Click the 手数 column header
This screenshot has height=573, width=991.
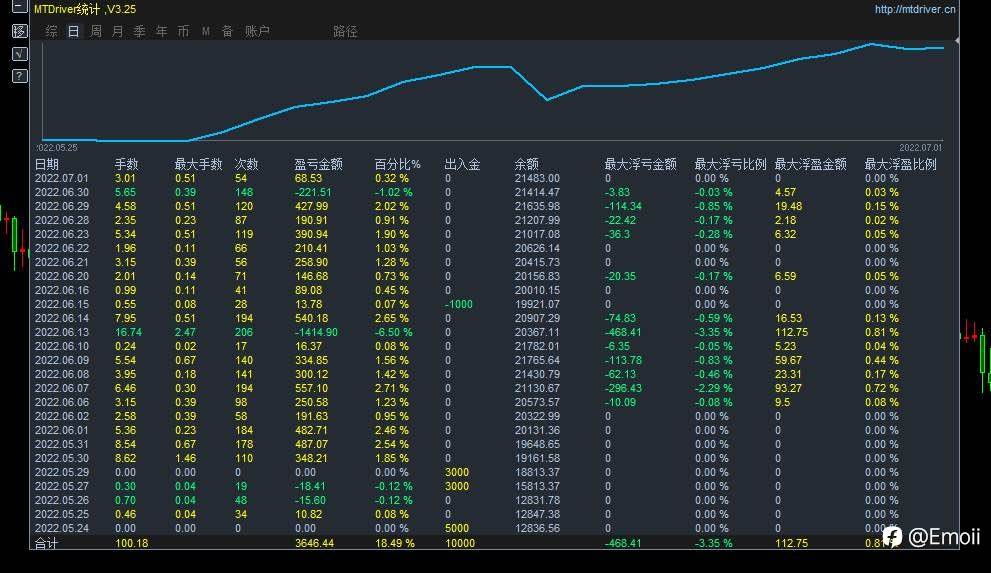click(x=126, y=164)
